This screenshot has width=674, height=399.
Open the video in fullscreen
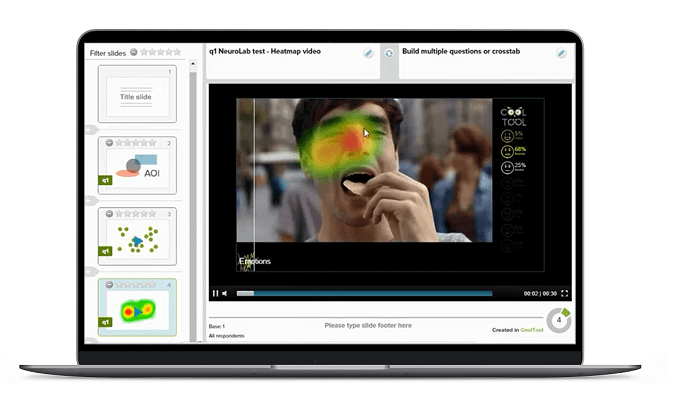564,293
